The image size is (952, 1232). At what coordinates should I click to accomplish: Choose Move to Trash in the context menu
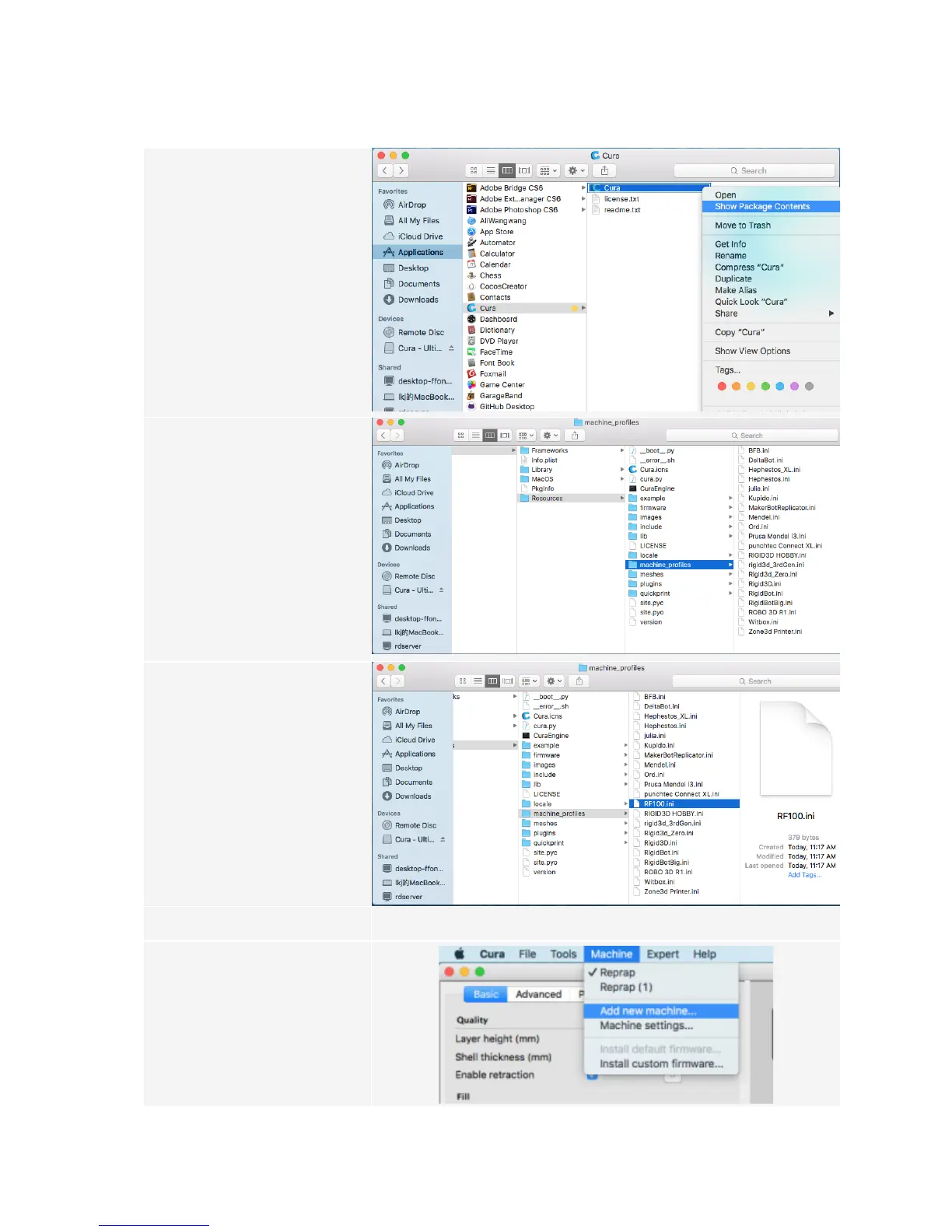pyautogui.click(x=743, y=226)
